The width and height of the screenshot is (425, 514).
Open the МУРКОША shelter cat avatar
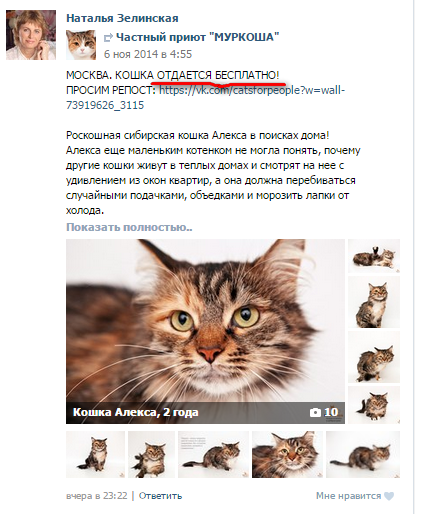[81, 45]
